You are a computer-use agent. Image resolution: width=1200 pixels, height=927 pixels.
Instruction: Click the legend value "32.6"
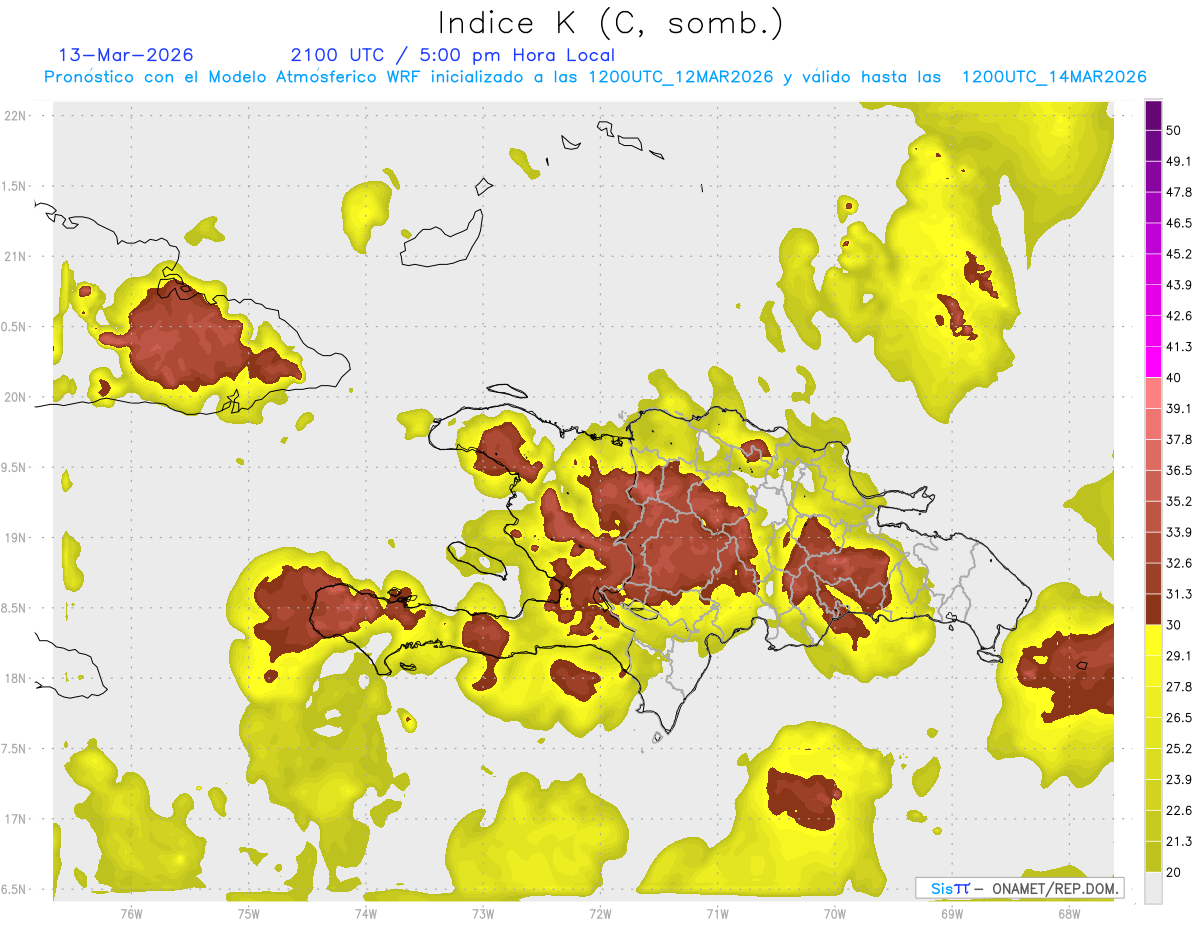(x=1179, y=563)
